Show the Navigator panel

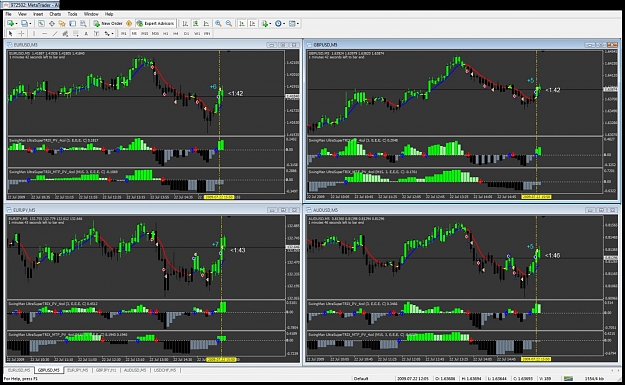pos(62,24)
